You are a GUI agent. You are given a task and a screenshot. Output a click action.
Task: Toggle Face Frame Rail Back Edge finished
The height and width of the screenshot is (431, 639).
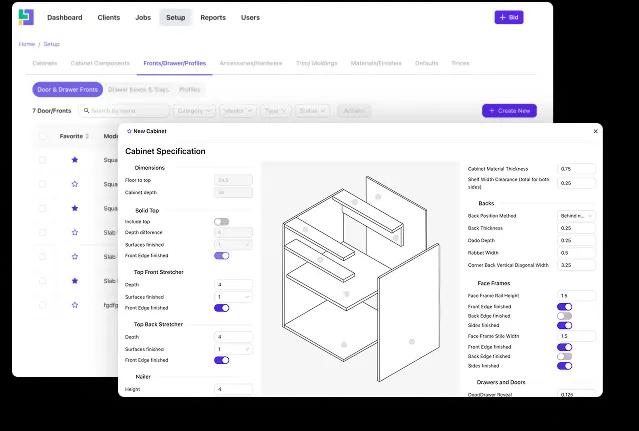(565, 316)
